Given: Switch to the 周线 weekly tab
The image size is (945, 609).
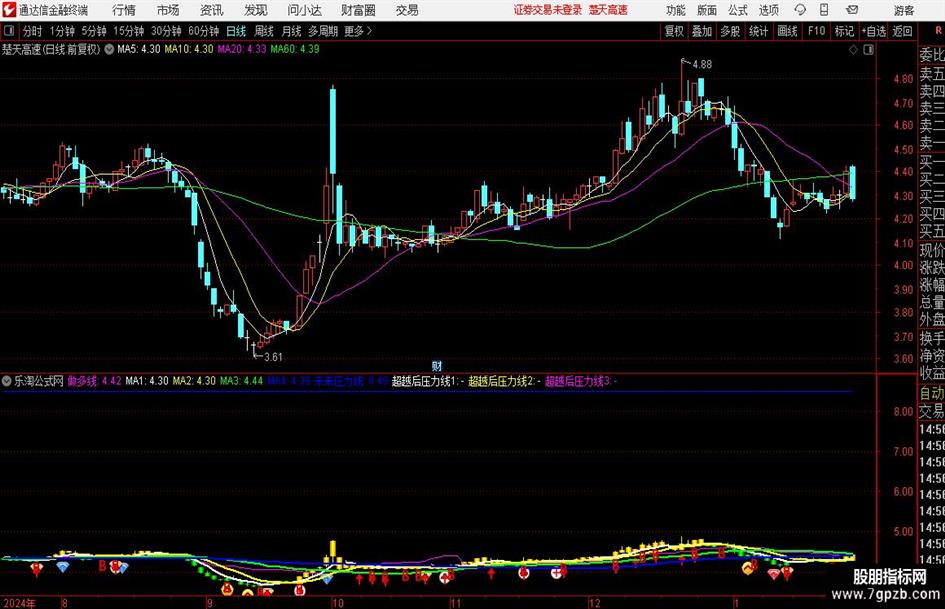Looking at the screenshot, I should [x=264, y=31].
